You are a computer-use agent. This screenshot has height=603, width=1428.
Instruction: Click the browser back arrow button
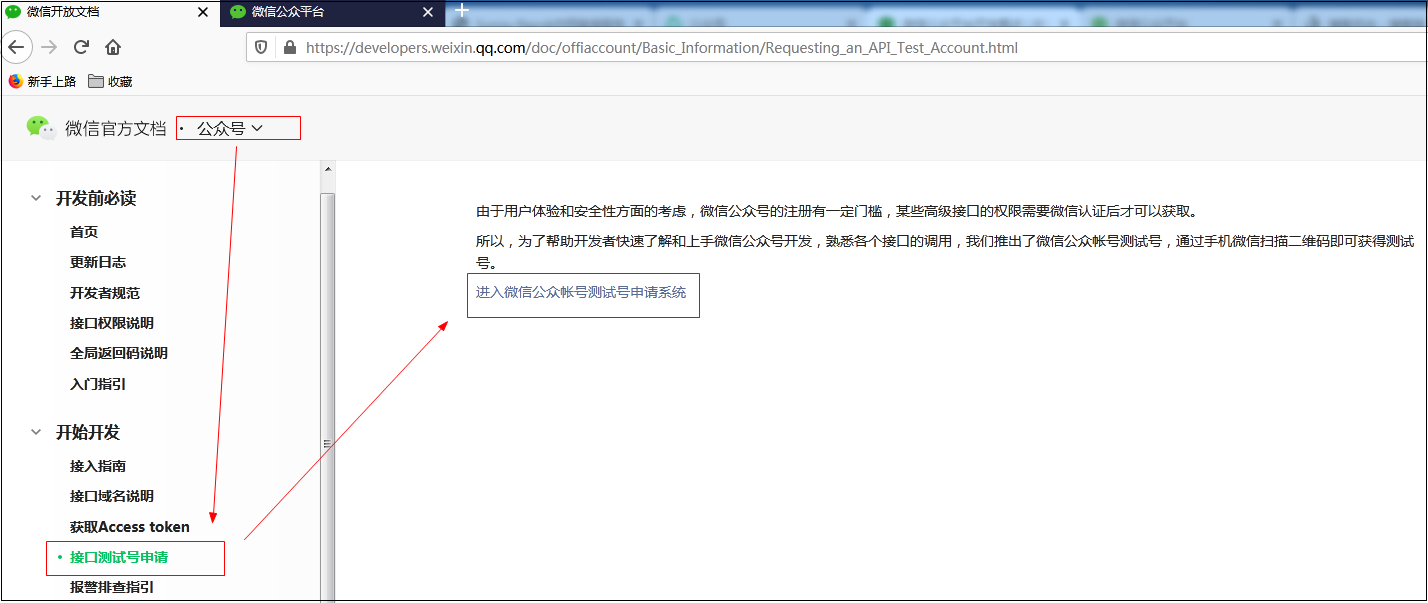coord(16,47)
